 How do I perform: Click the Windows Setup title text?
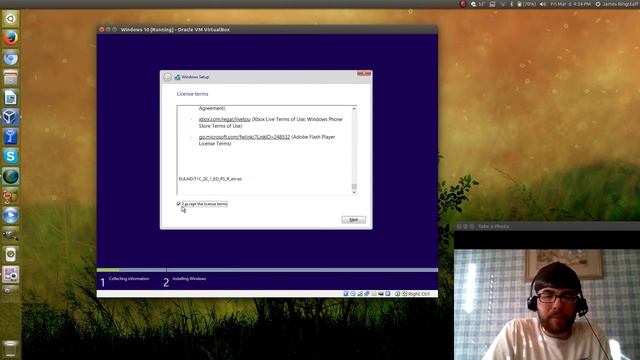coord(195,77)
